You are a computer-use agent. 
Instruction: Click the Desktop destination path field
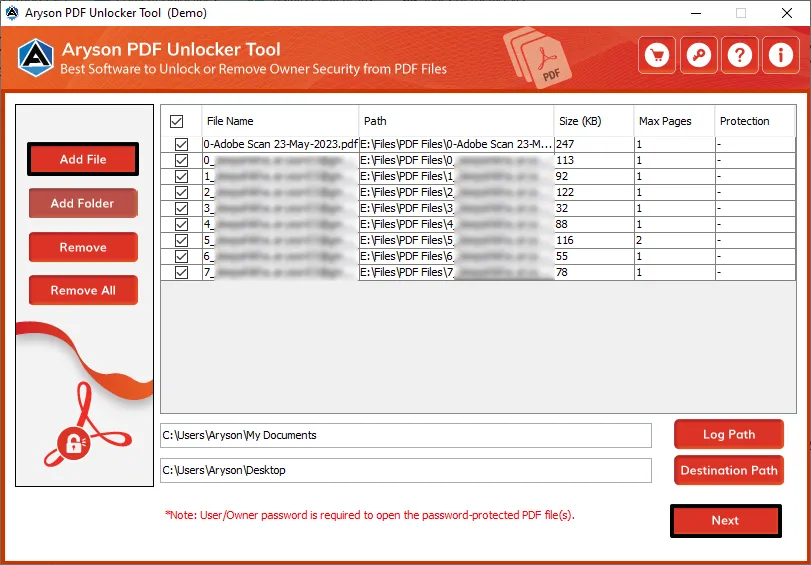click(x=406, y=471)
